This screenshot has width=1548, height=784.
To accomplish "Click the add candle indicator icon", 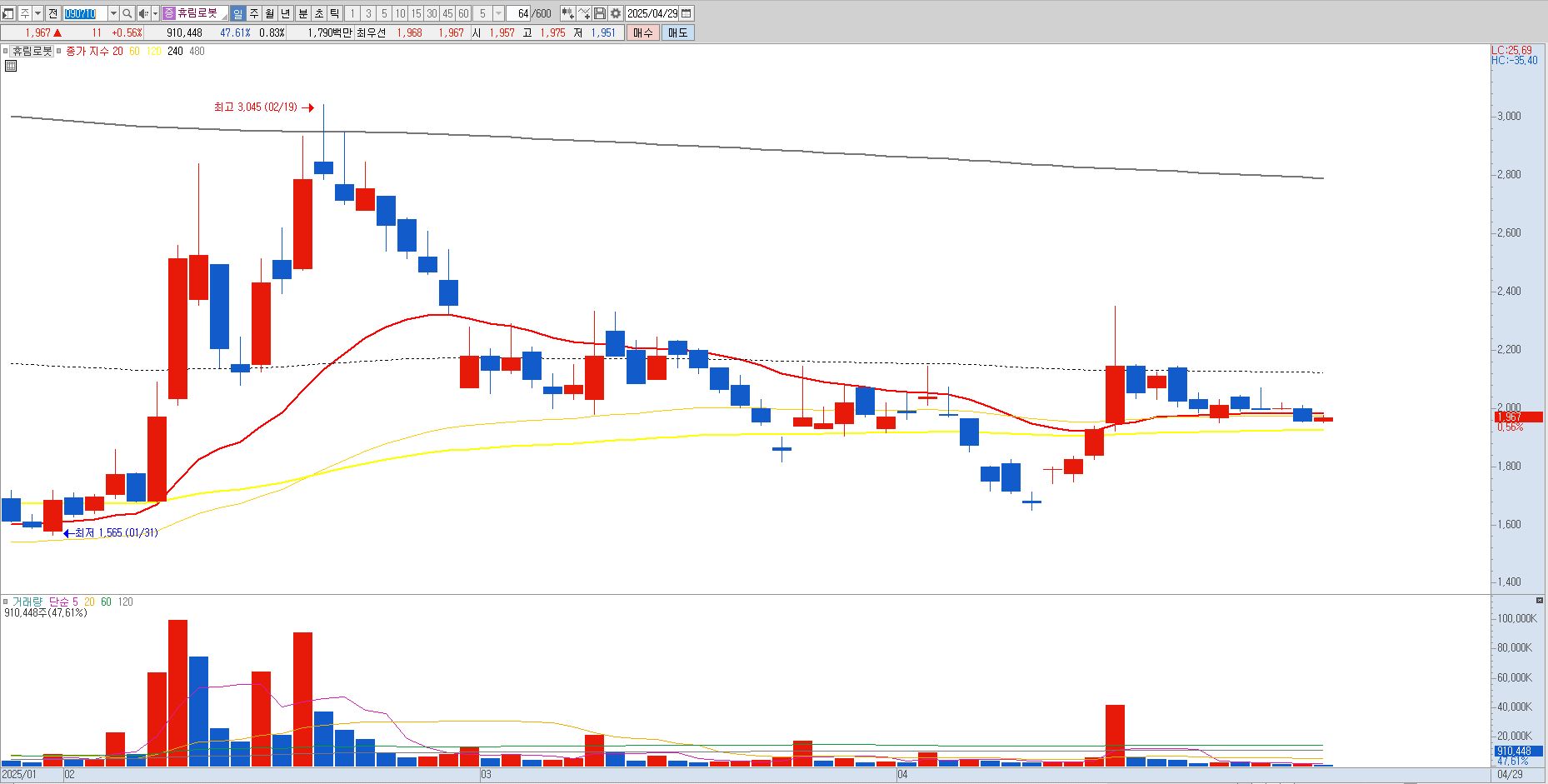I will point(568,13).
